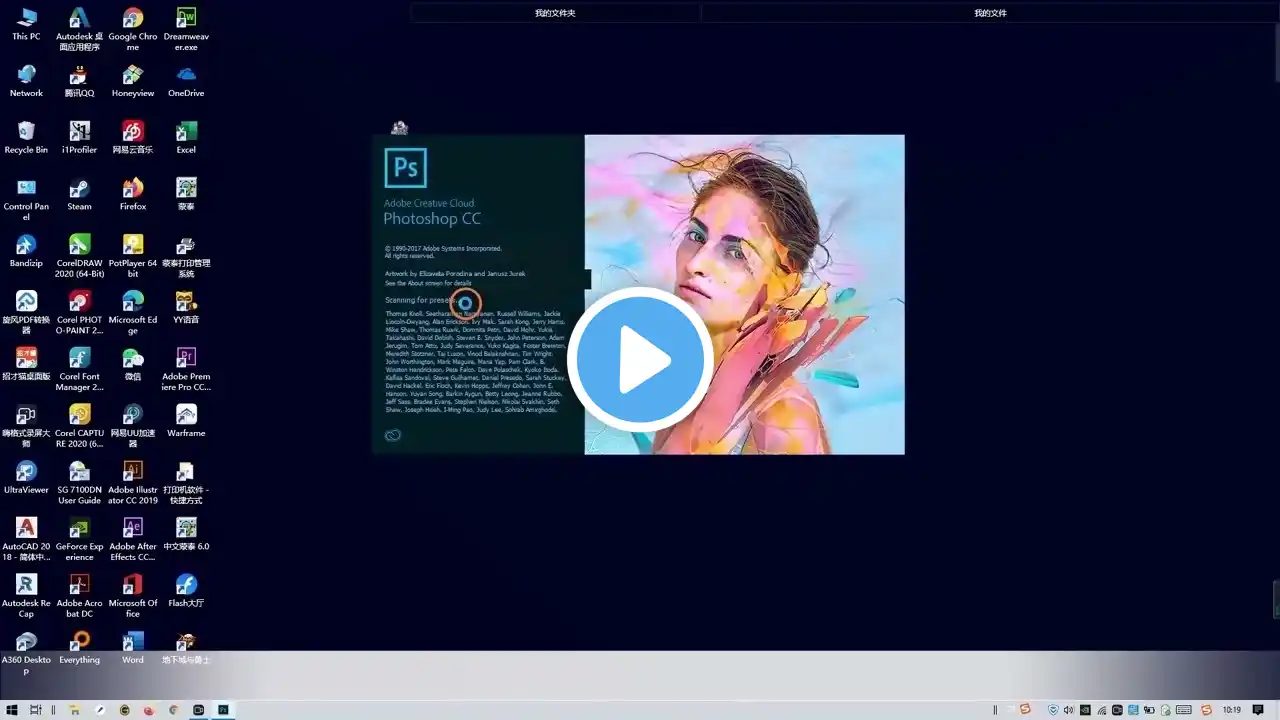The image size is (1280, 720).
Task: Open the Recycle Bin
Action: pos(26,137)
